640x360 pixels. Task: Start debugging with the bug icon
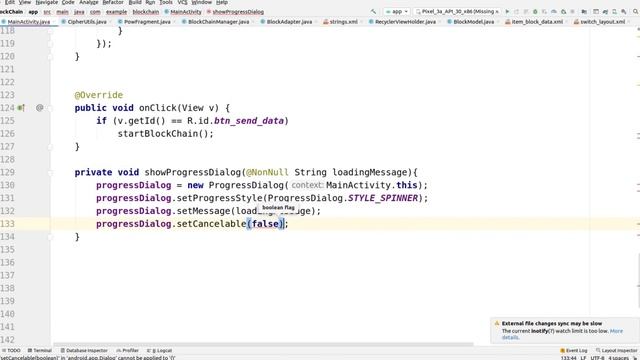[535, 12]
